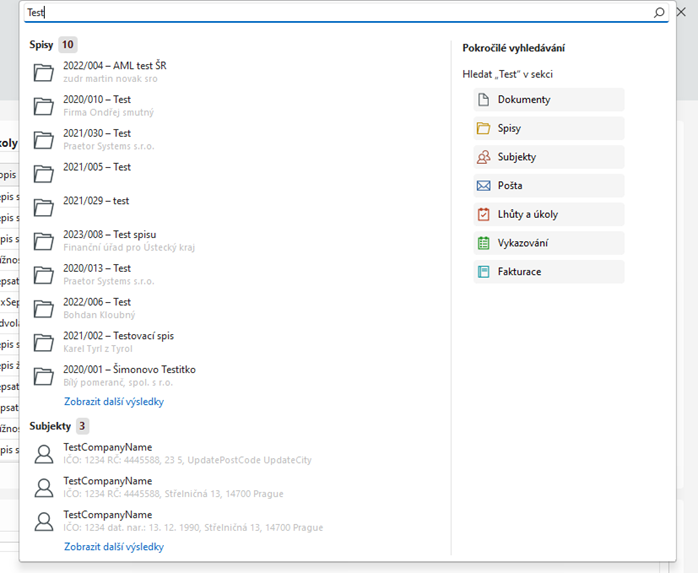The height and width of the screenshot is (573, 698).
Task: Click the Vykazování green table icon
Action: [484, 243]
